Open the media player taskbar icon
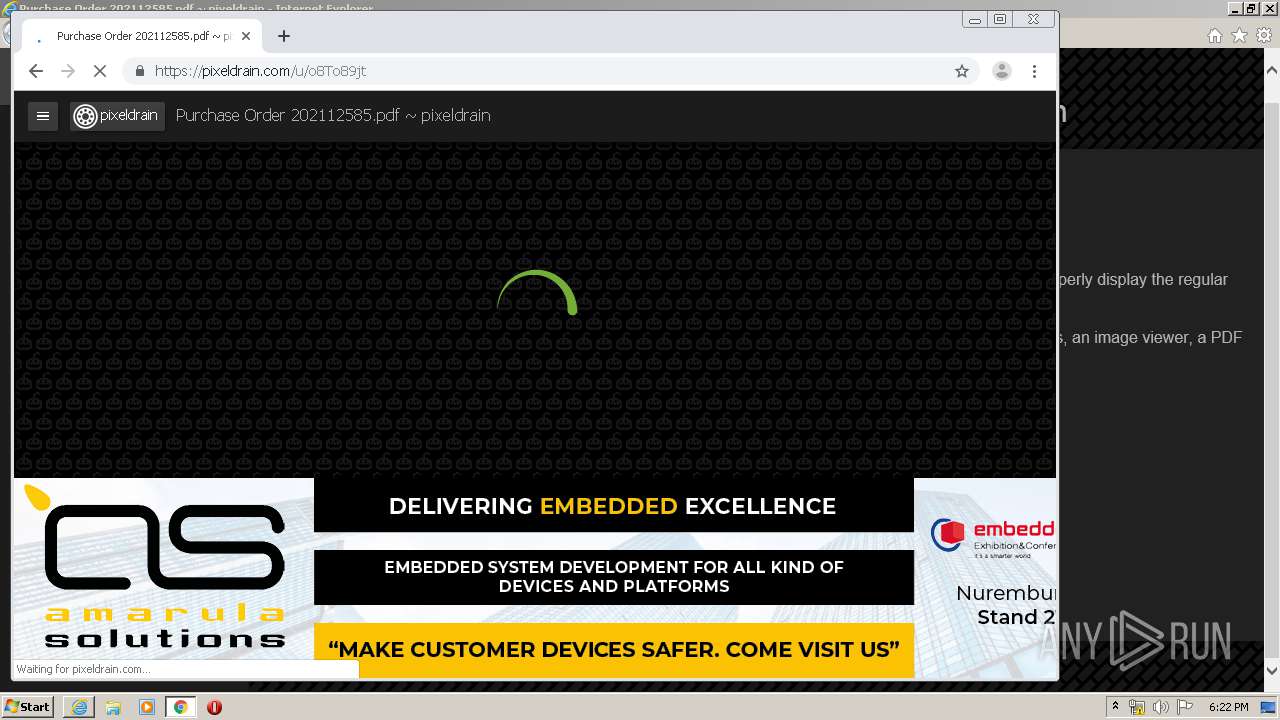The width and height of the screenshot is (1280, 720). click(147, 707)
